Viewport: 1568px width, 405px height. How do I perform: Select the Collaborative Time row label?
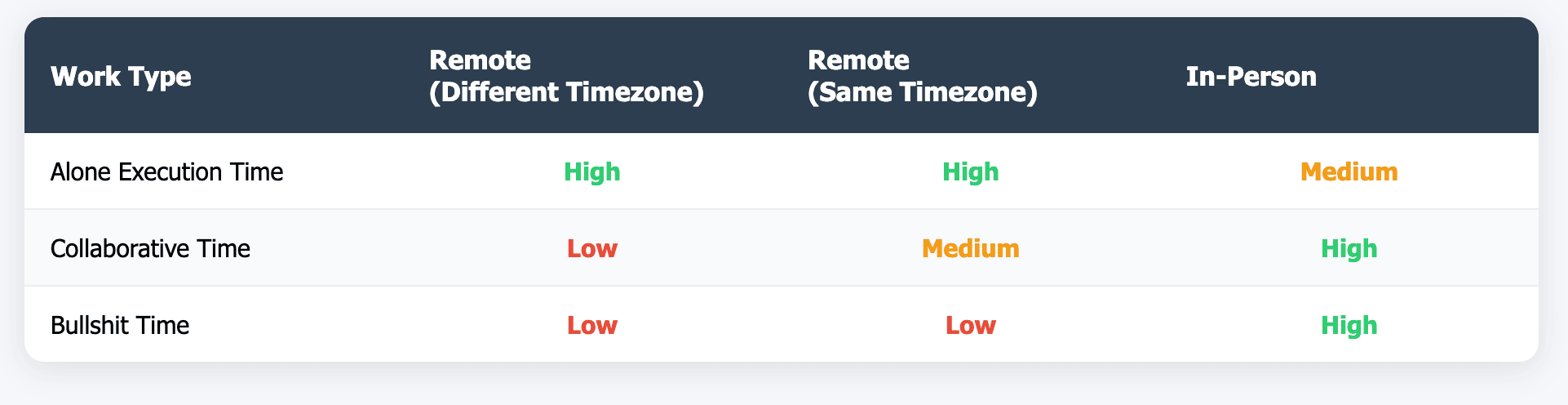(150, 248)
